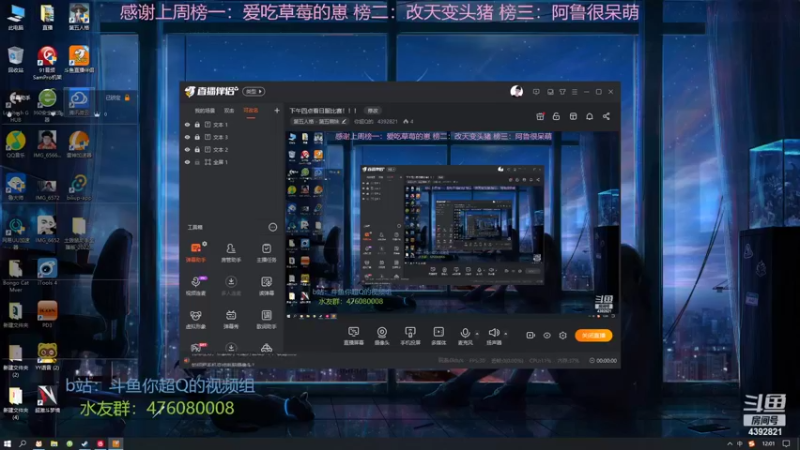Switch to the middle scene tab
The height and width of the screenshot is (450, 800).
tap(229, 111)
